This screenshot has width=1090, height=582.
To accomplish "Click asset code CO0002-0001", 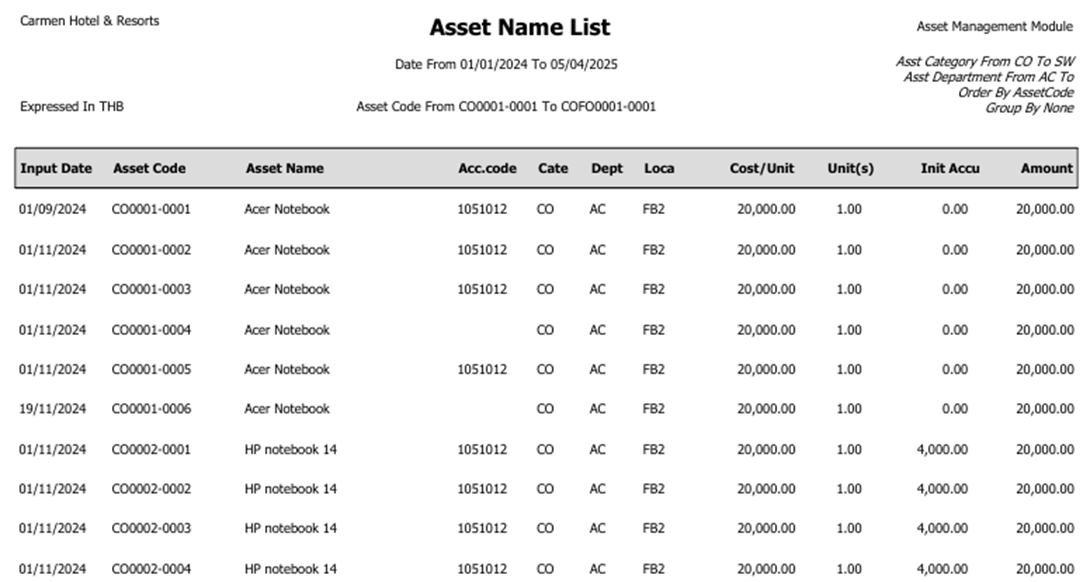I will tap(151, 450).
